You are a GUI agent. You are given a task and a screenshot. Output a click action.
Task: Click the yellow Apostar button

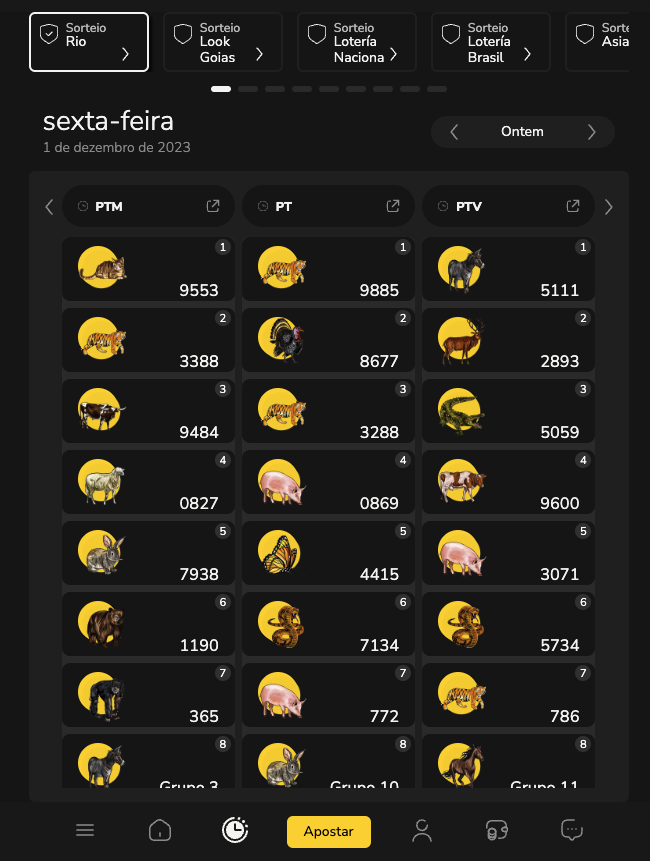(x=329, y=831)
